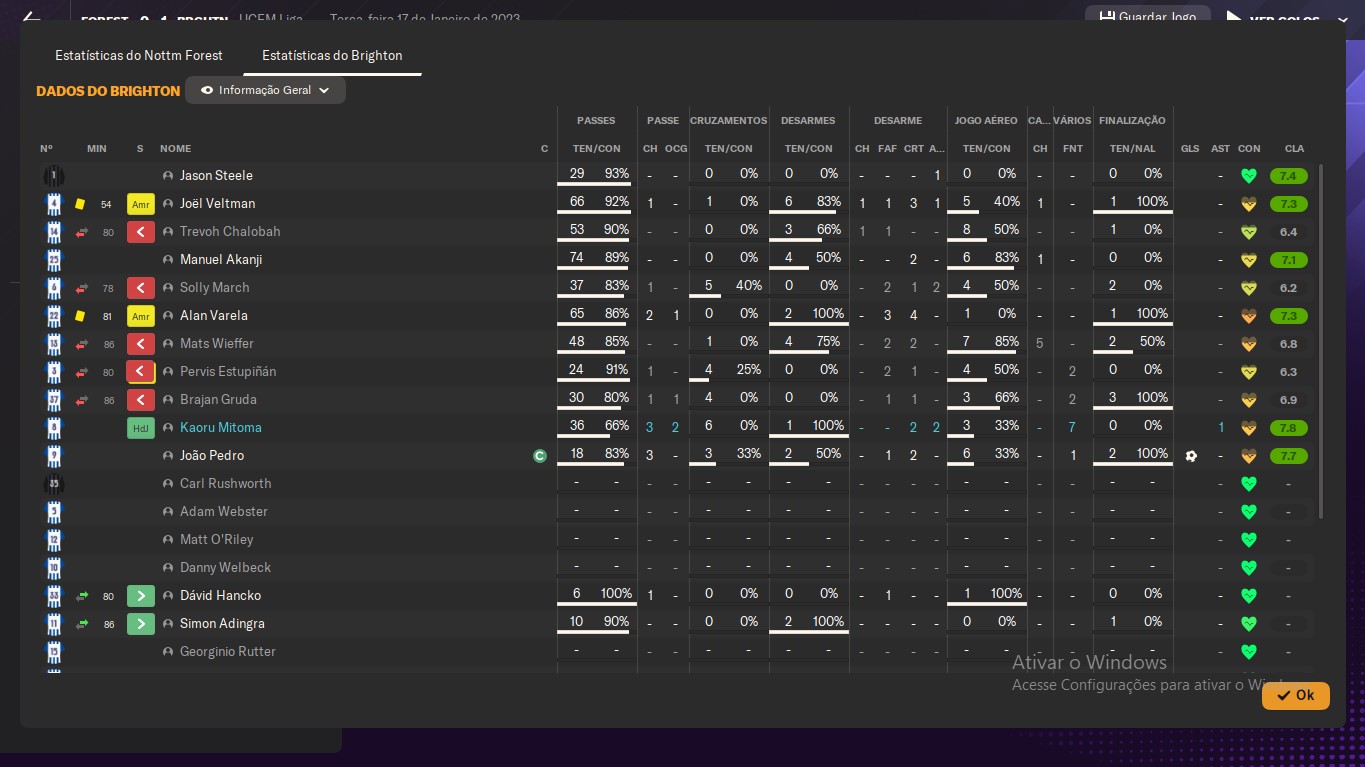Screen dimensions: 1365x767
Task: Click Georginio Rutter's green condition heart
Action: click(x=1248, y=652)
